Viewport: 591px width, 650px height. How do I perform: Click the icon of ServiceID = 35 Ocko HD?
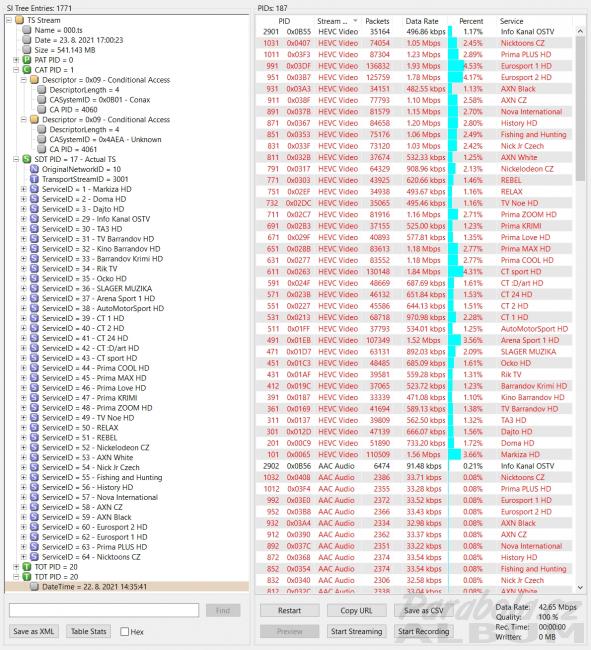(x=34, y=279)
